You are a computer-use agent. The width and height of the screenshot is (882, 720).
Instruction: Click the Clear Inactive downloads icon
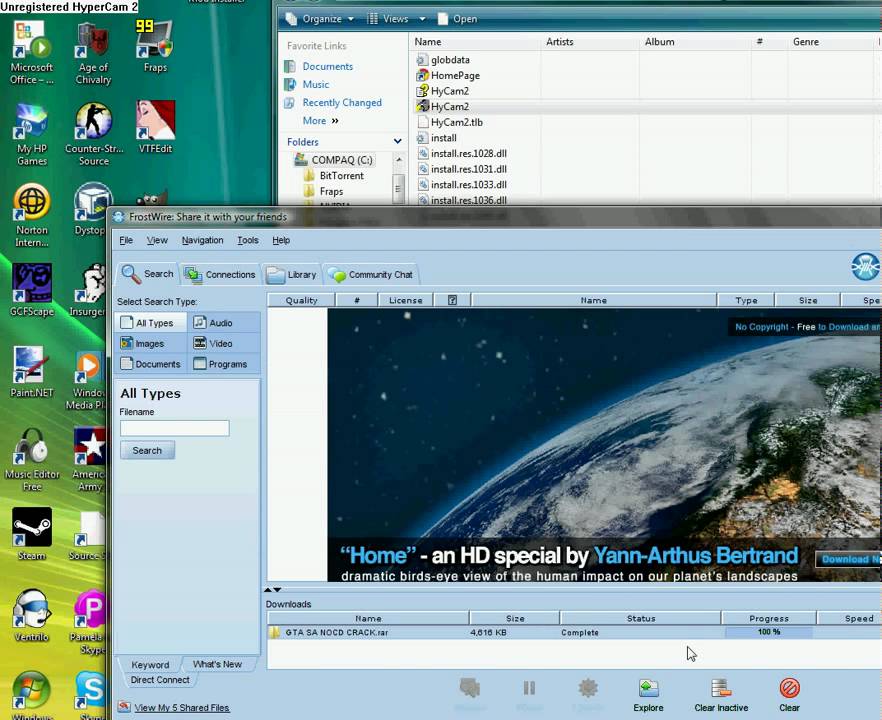point(721,695)
